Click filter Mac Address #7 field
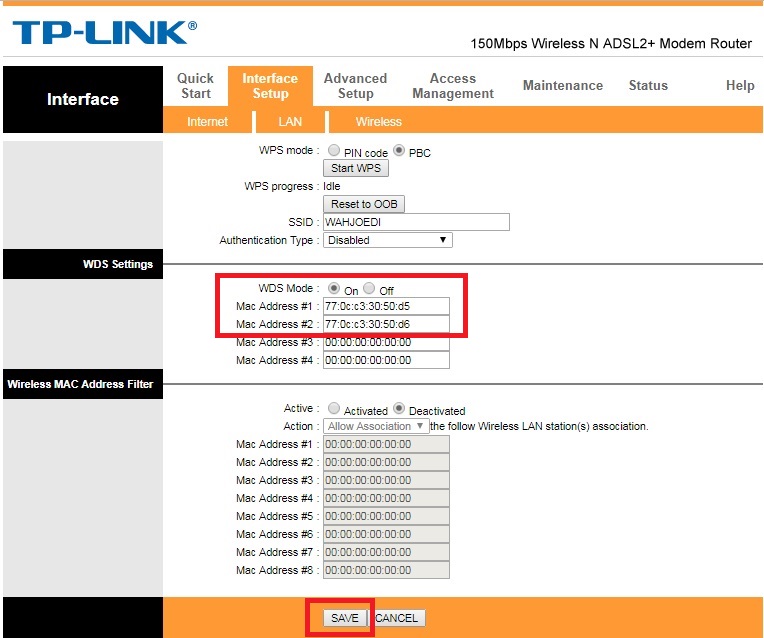 386,552
